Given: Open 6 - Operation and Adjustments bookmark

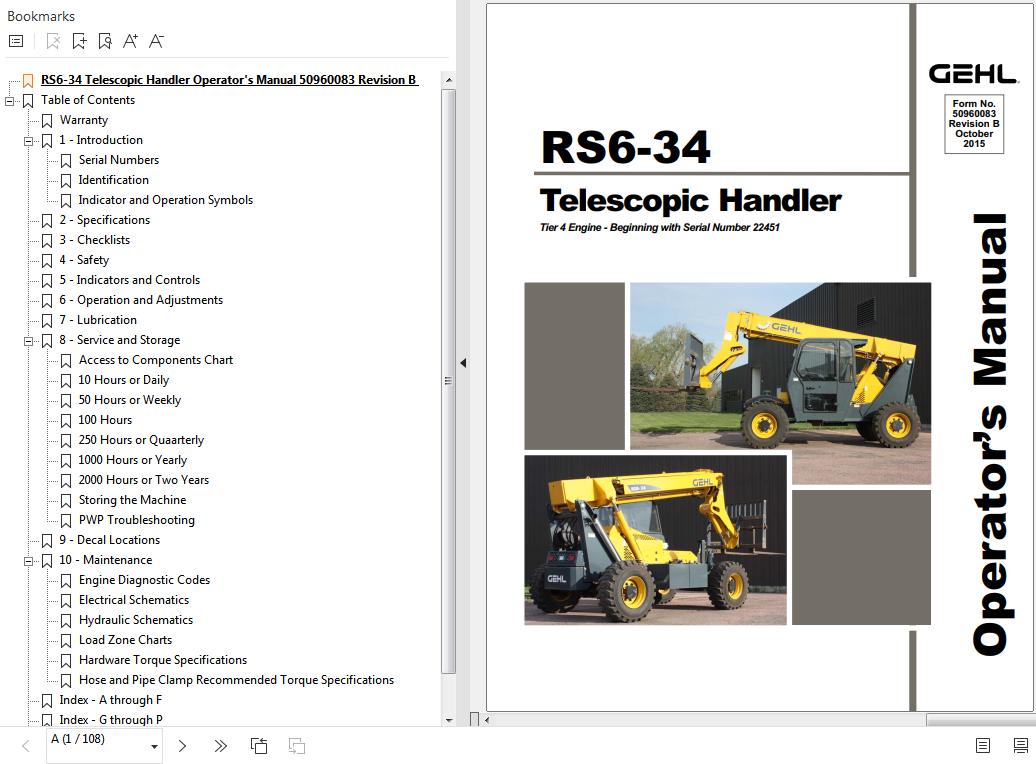Looking at the screenshot, I should coord(141,299).
